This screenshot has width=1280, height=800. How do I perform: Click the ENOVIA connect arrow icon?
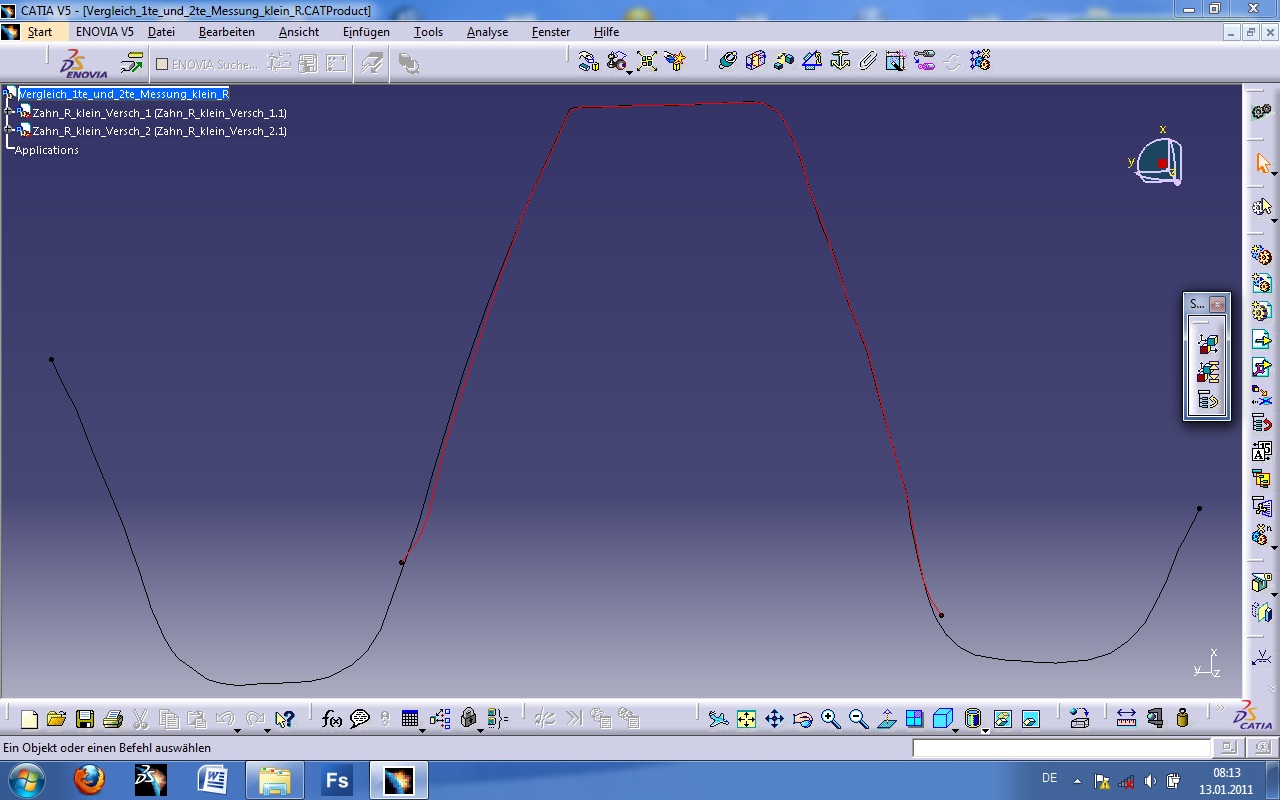(132, 63)
